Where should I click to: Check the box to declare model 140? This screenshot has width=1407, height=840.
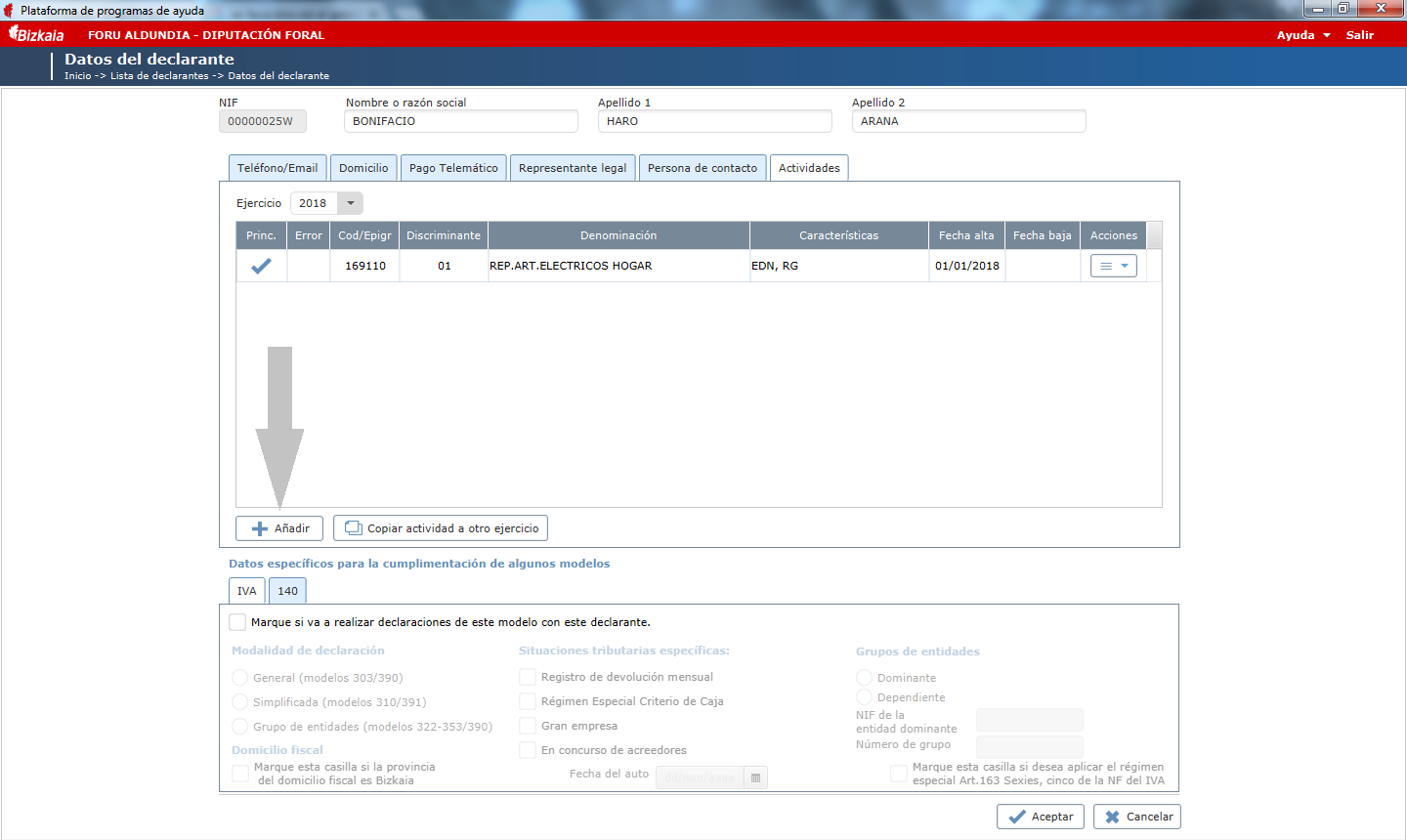[x=237, y=622]
